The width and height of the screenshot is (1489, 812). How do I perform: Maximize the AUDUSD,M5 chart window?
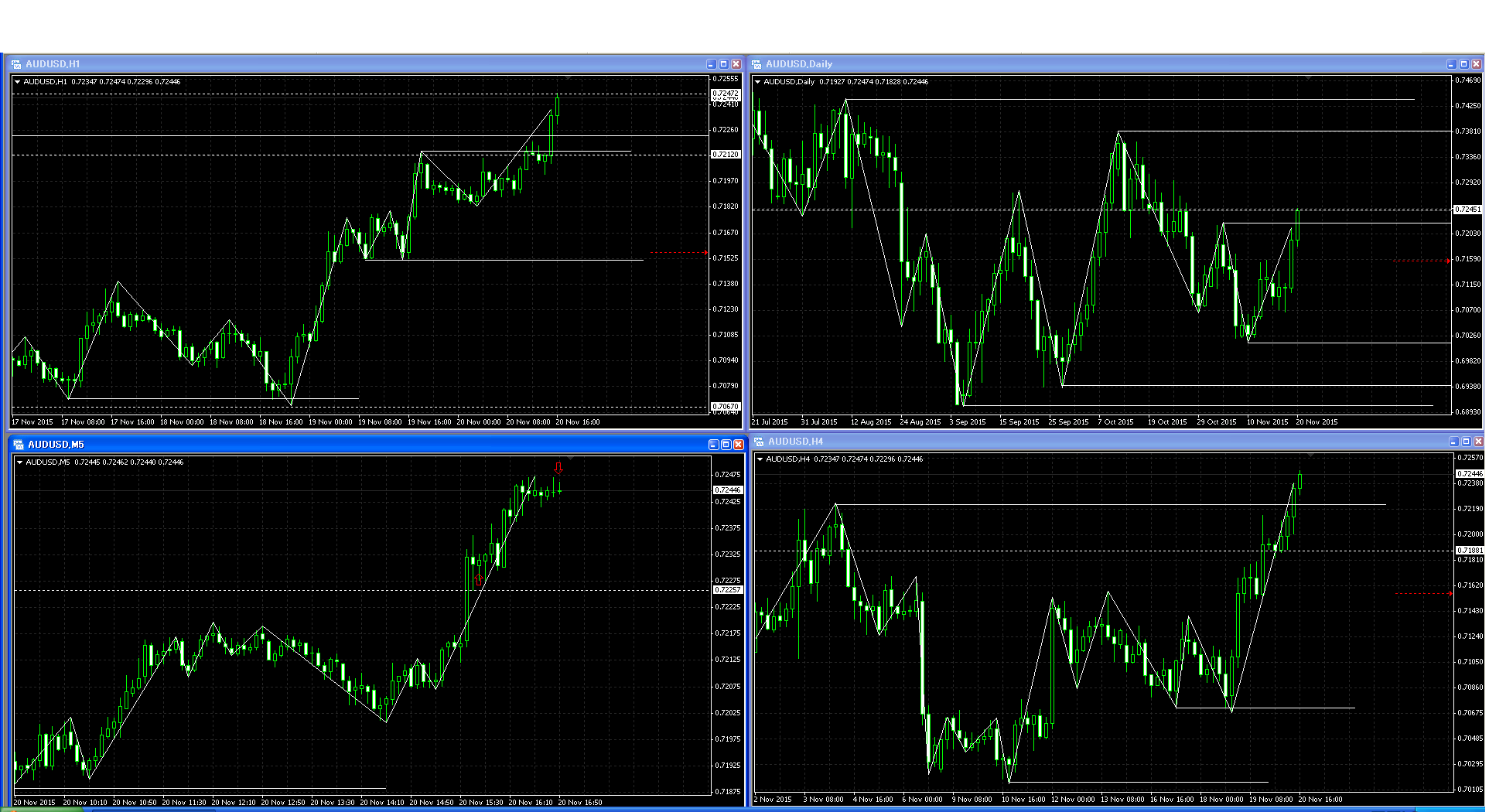(726, 445)
